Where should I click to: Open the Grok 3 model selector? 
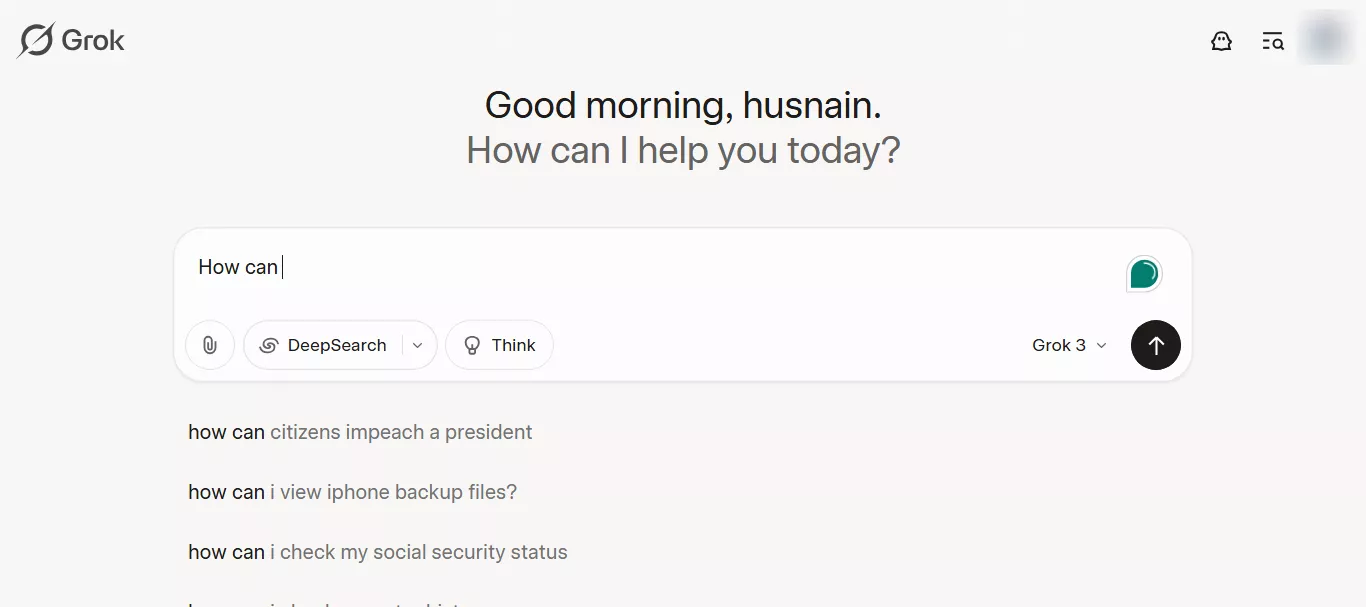pos(1070,345)
